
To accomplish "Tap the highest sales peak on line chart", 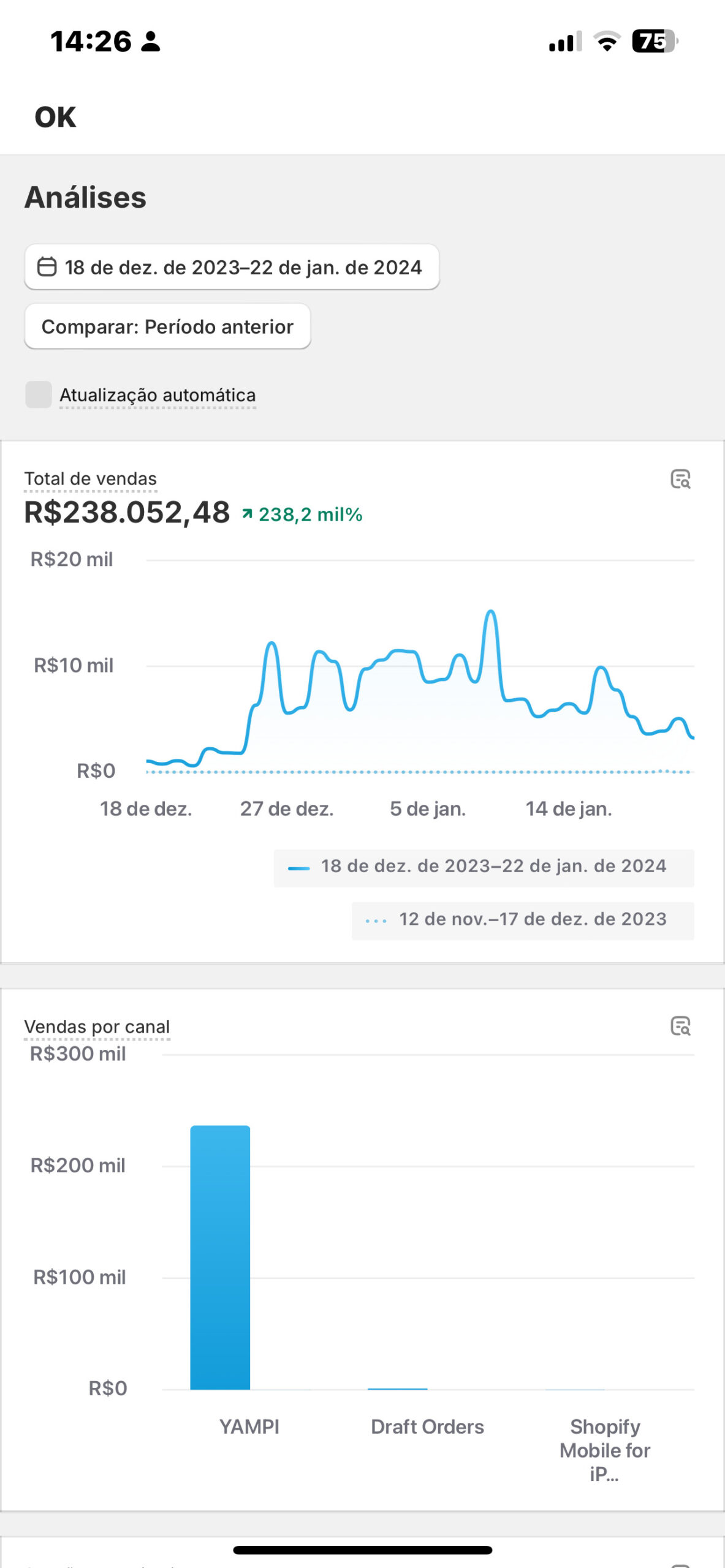I will pos(490,612).
